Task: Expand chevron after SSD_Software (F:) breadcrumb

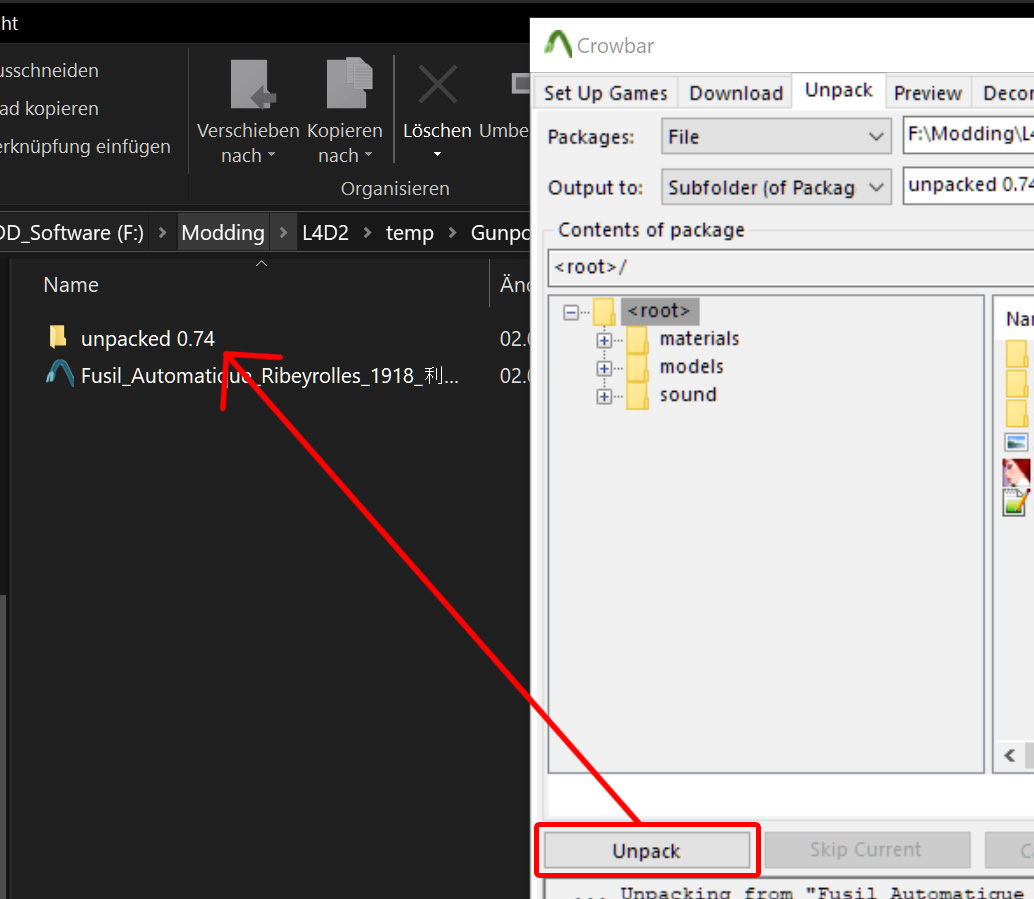Action: click(162, 232)
